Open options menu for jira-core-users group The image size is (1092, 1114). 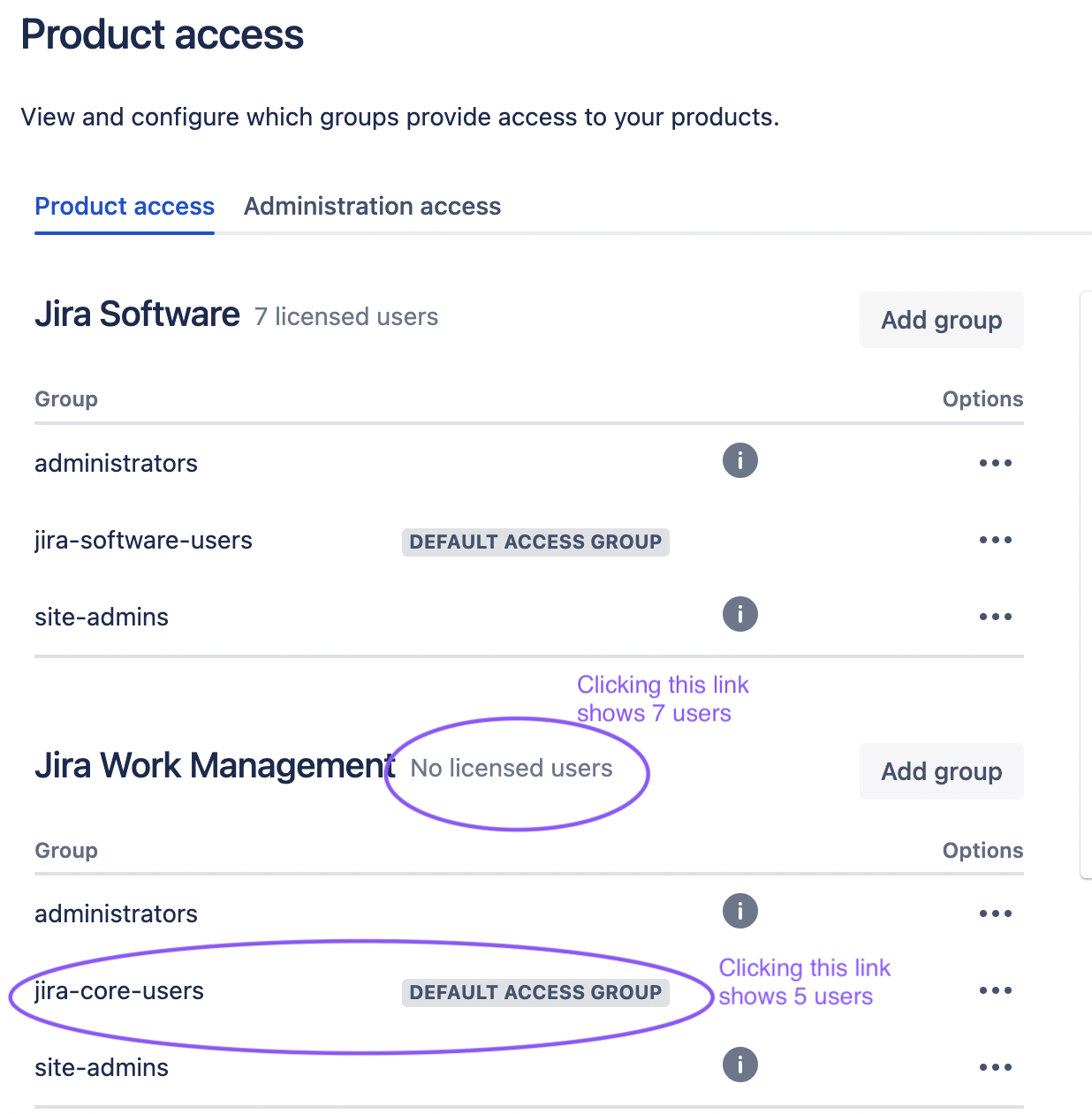pyautogui.click(x=995, y=990)
